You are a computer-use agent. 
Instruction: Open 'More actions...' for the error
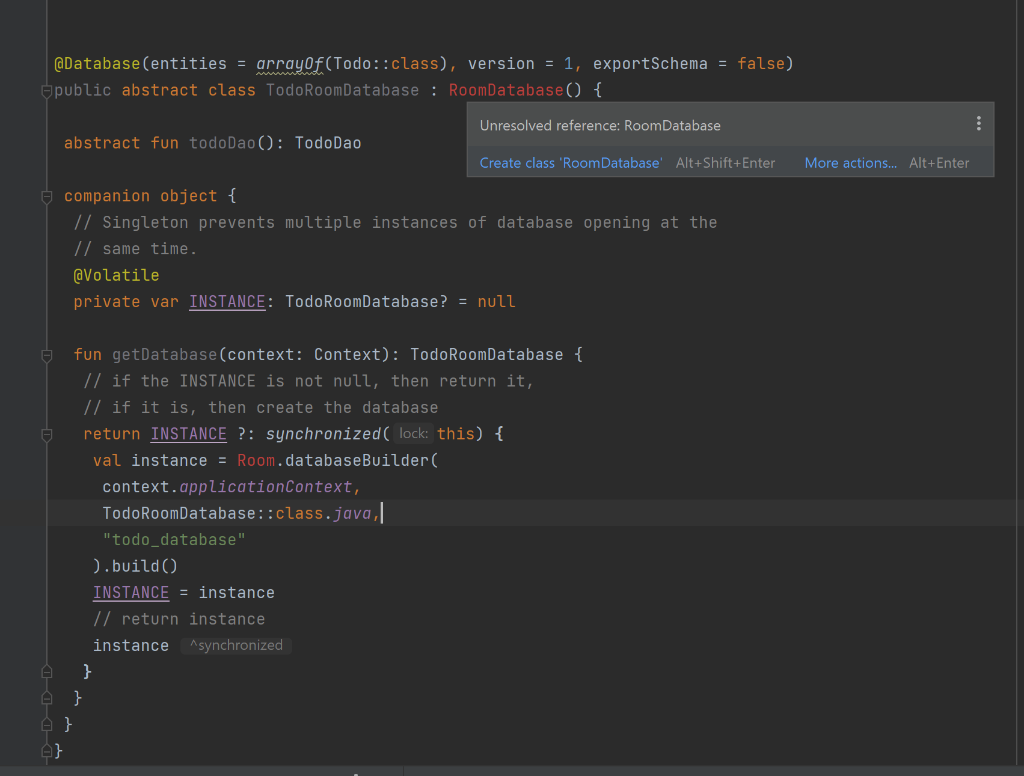[850, 161]
